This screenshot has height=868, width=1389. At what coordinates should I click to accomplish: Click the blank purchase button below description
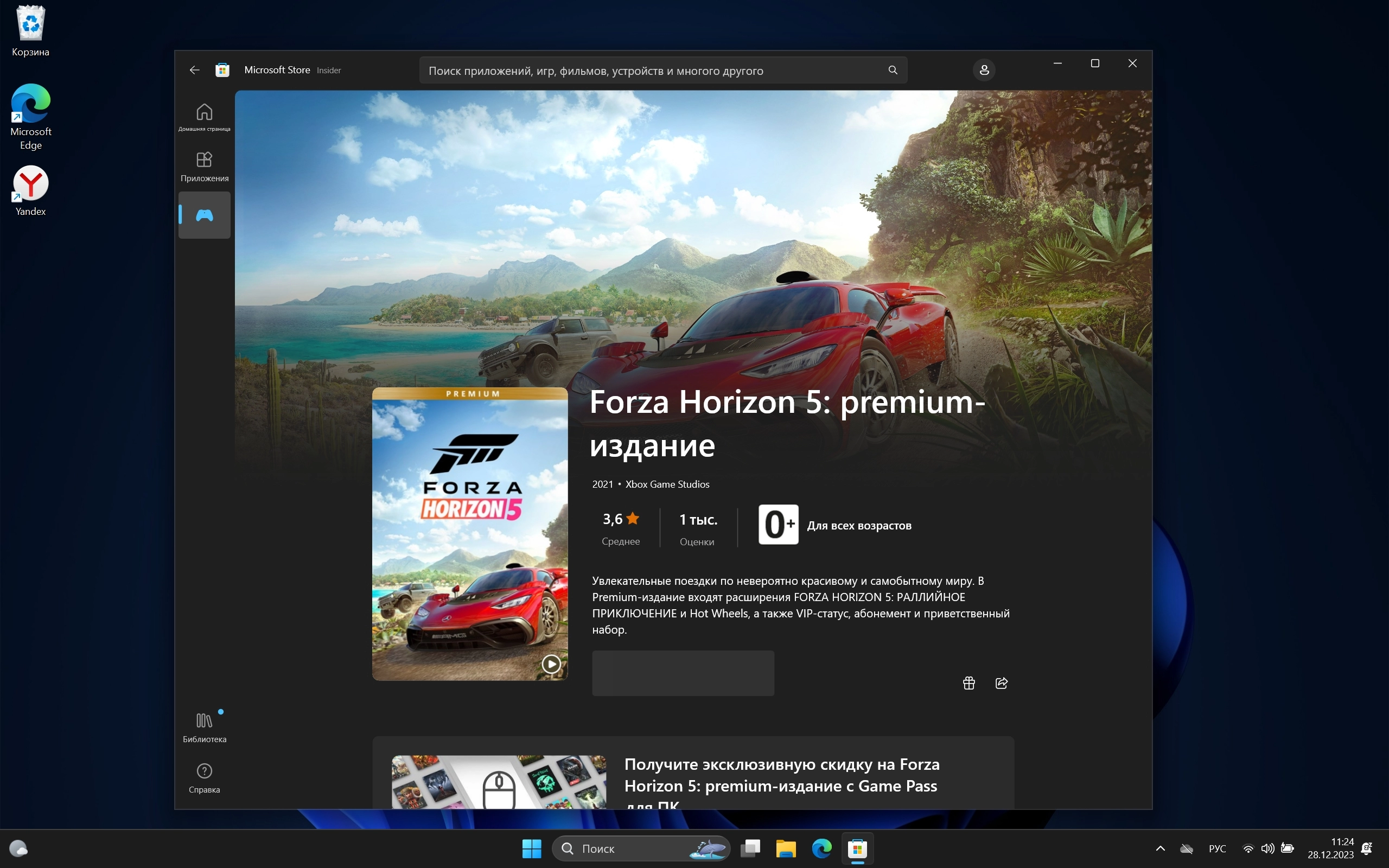(x=683, y=673)
